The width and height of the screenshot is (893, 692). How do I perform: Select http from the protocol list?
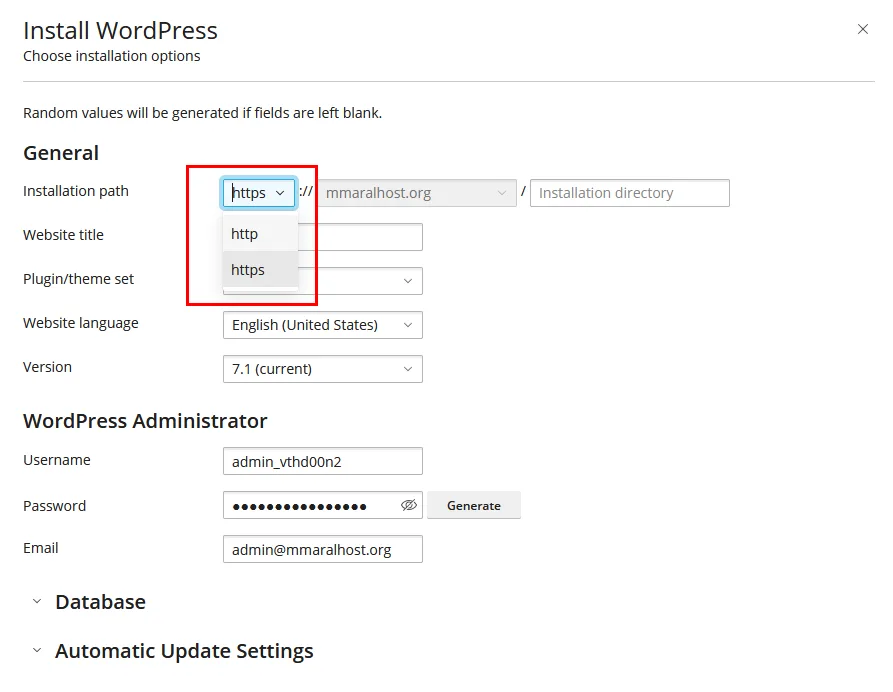[x=260, y=234]
